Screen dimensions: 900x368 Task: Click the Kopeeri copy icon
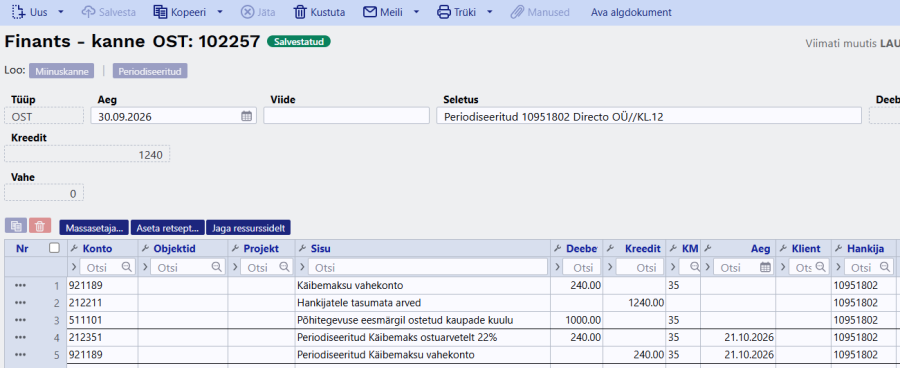(160, 12)
